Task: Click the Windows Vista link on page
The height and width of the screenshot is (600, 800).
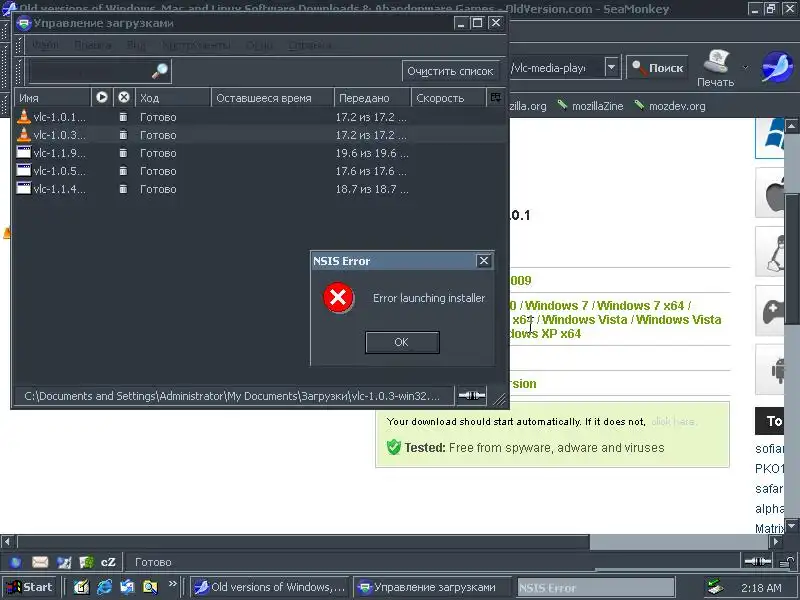Action: point(584,320)
